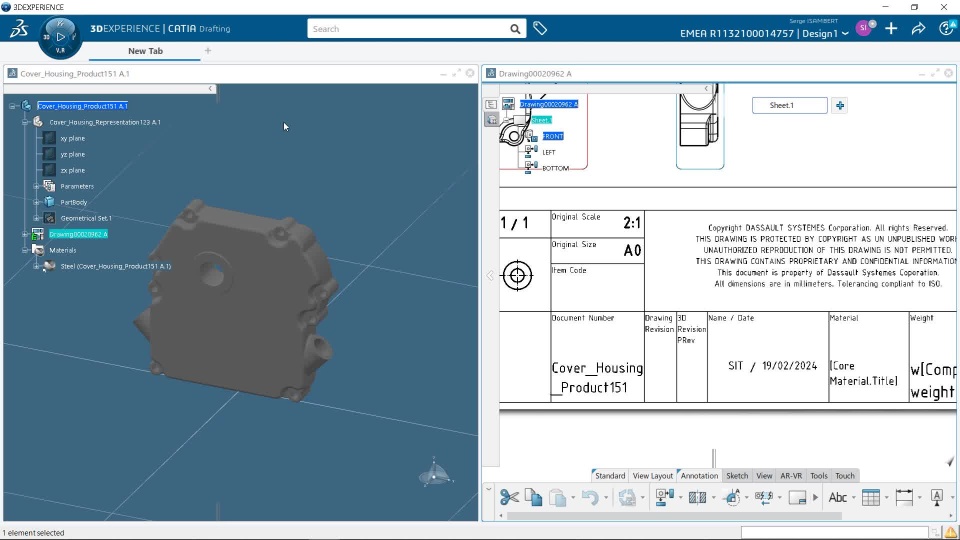The width and height of the screenshot is (960, 540).
Task: Collapse left tree panel with chevron
Action: coord(210,89)
